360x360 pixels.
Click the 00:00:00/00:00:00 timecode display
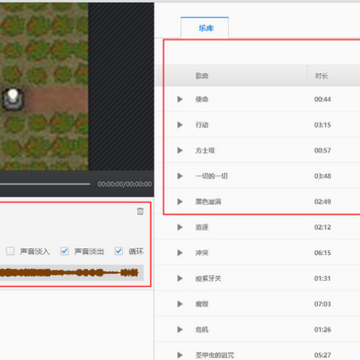[124, 184]
